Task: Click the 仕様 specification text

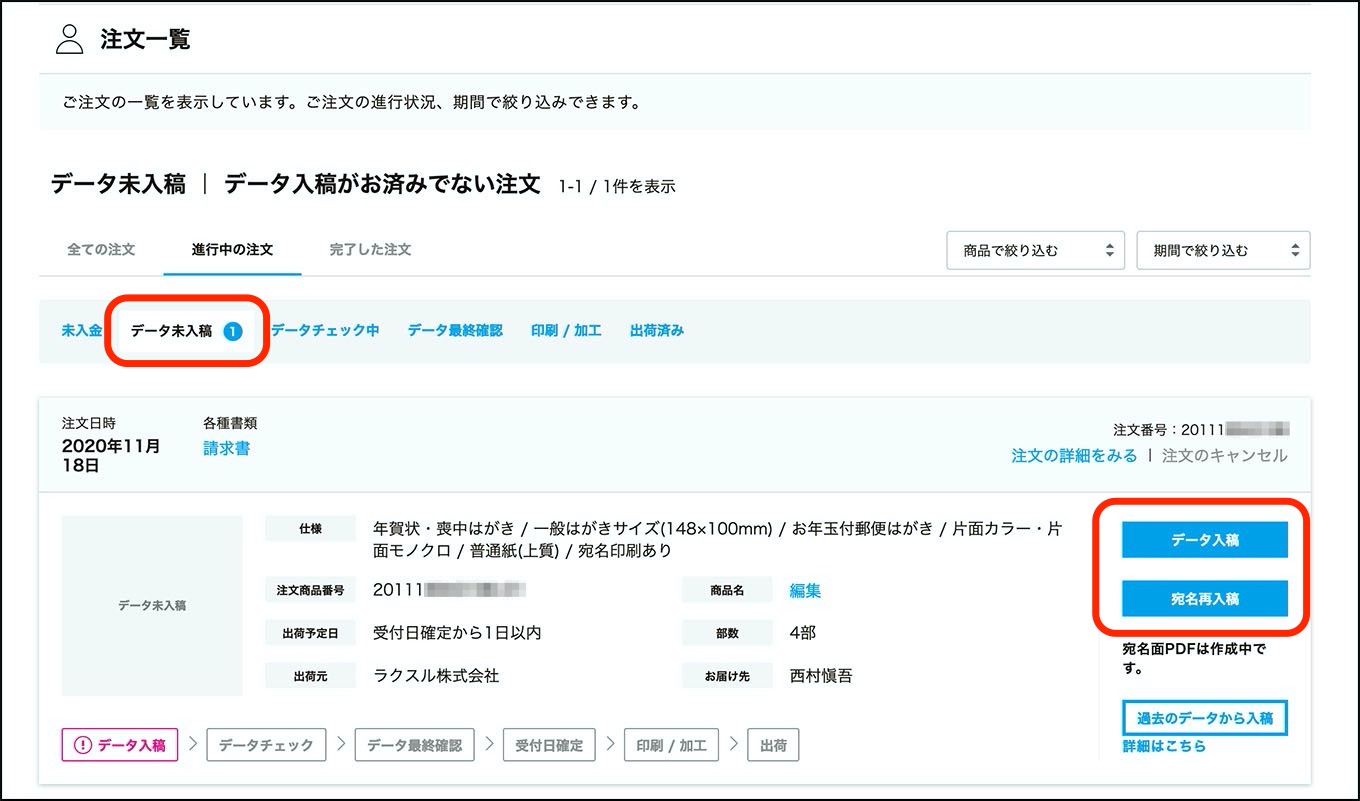Action: coord(717,539)
